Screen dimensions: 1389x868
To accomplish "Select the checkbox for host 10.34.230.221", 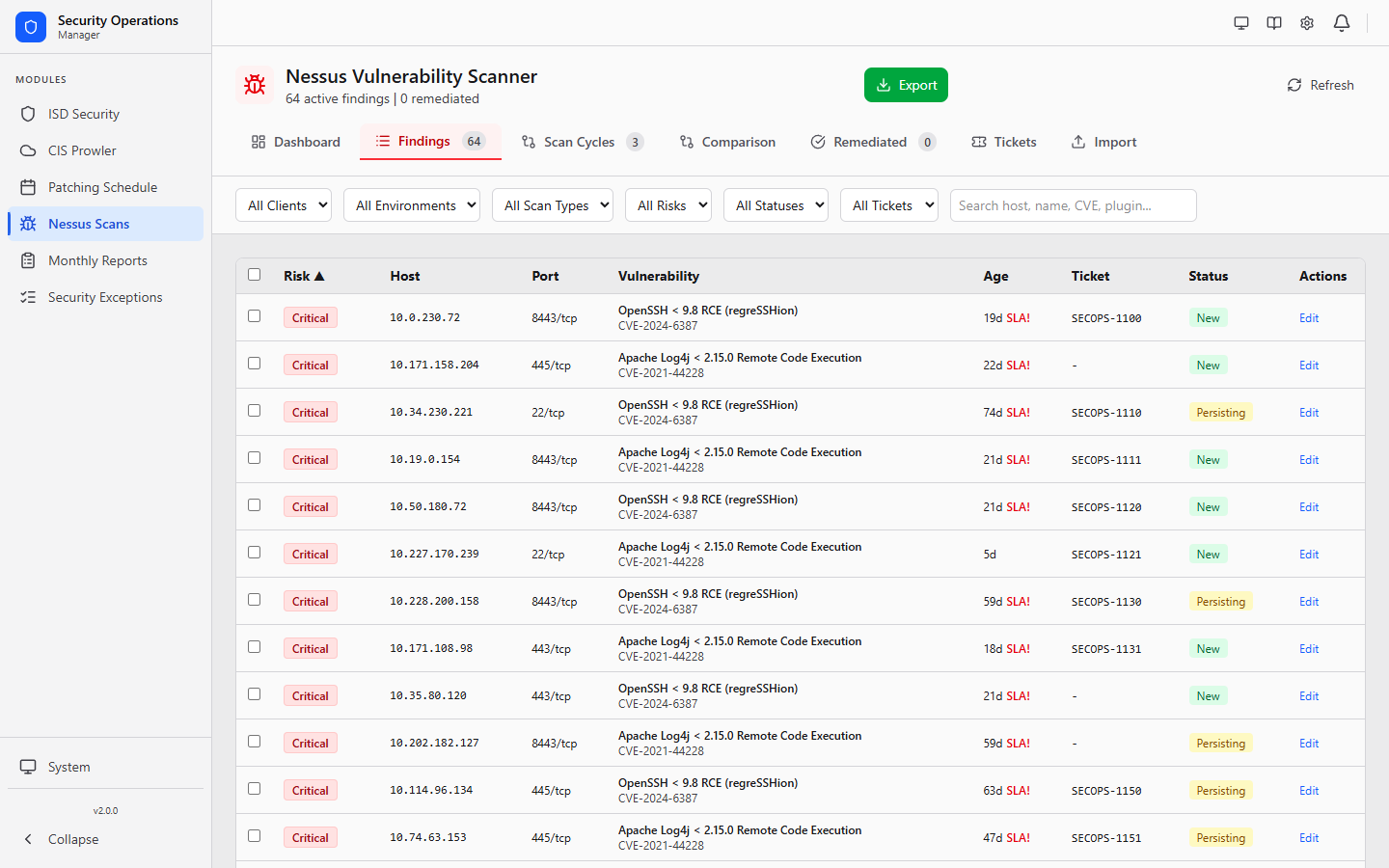I will tap(255, 411).
